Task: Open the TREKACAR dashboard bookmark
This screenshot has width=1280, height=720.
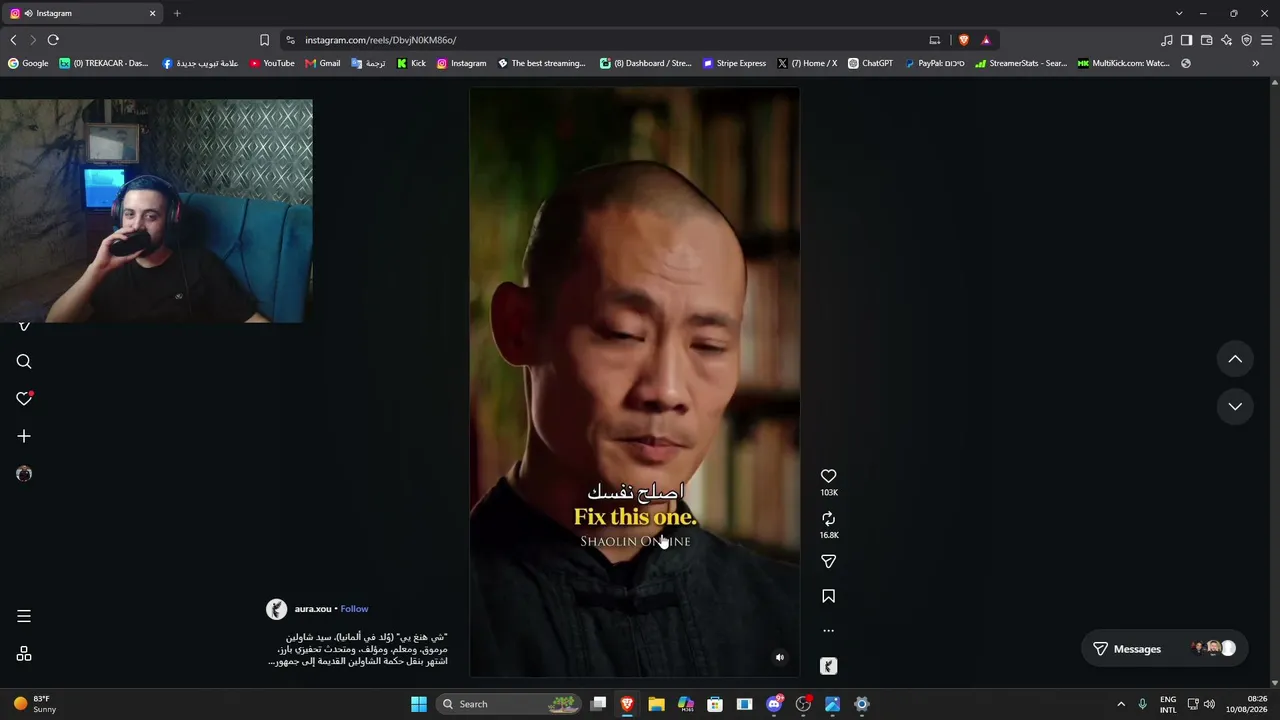Action: (x=104, y=63)
